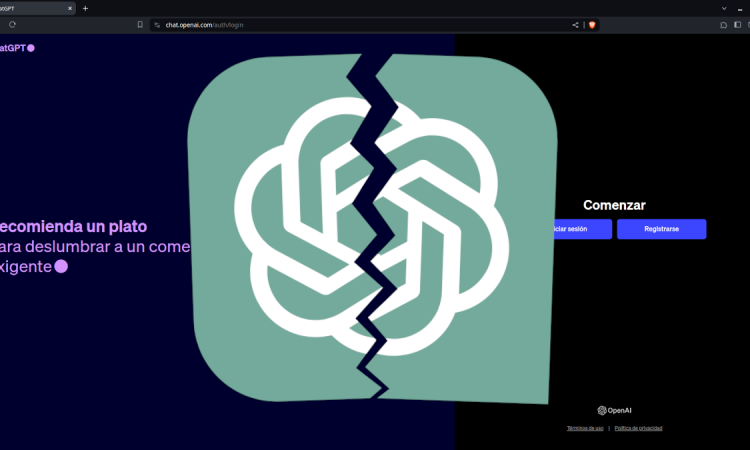Viewport: 750px width, 450px height.
Task: Click the Registrarse button
Action: click(662, 229)
